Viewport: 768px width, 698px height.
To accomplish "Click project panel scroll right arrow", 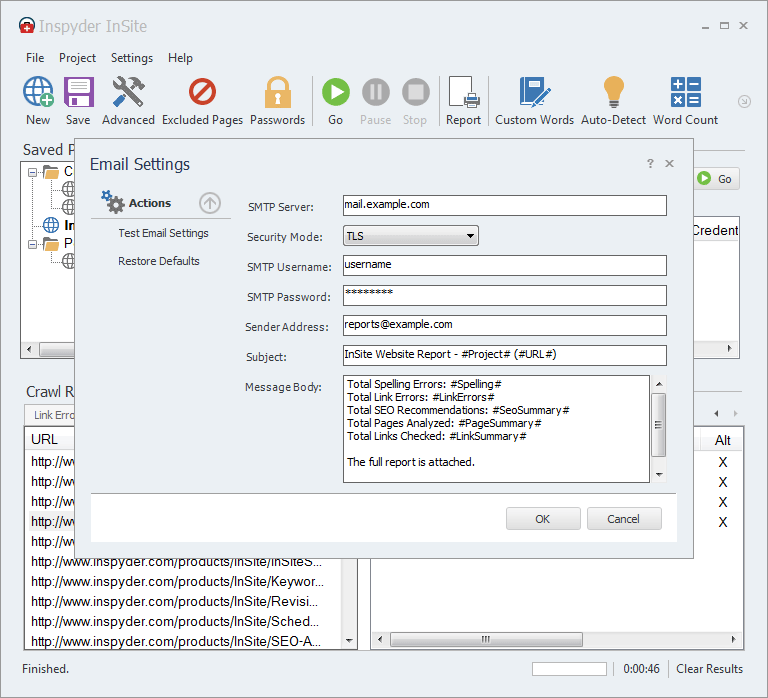I will click(730, 349).
